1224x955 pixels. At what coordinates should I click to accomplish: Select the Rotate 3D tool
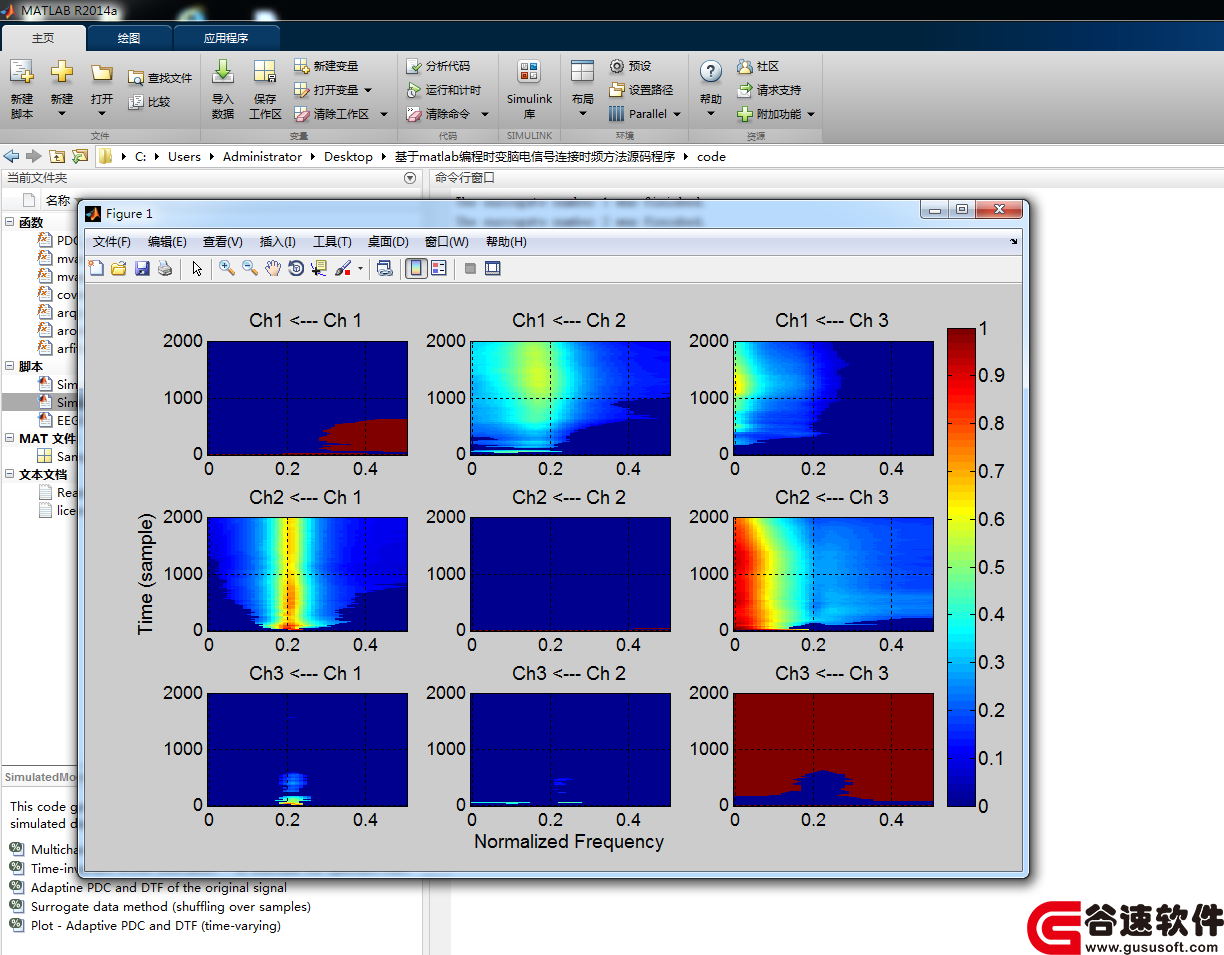296,268
